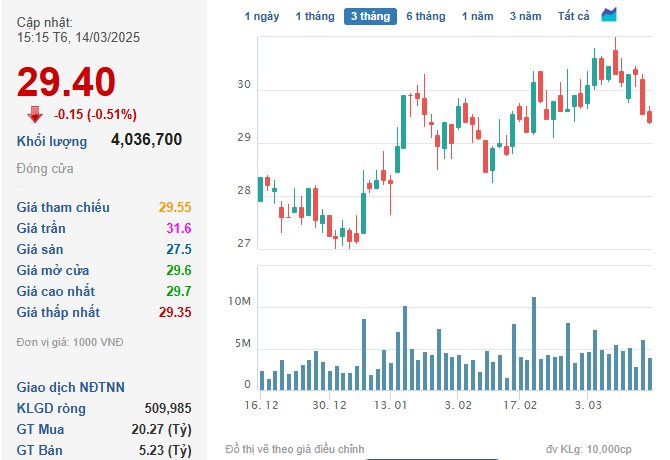
Task: Click the 10M volume axis label
Action: coord(239,302)
